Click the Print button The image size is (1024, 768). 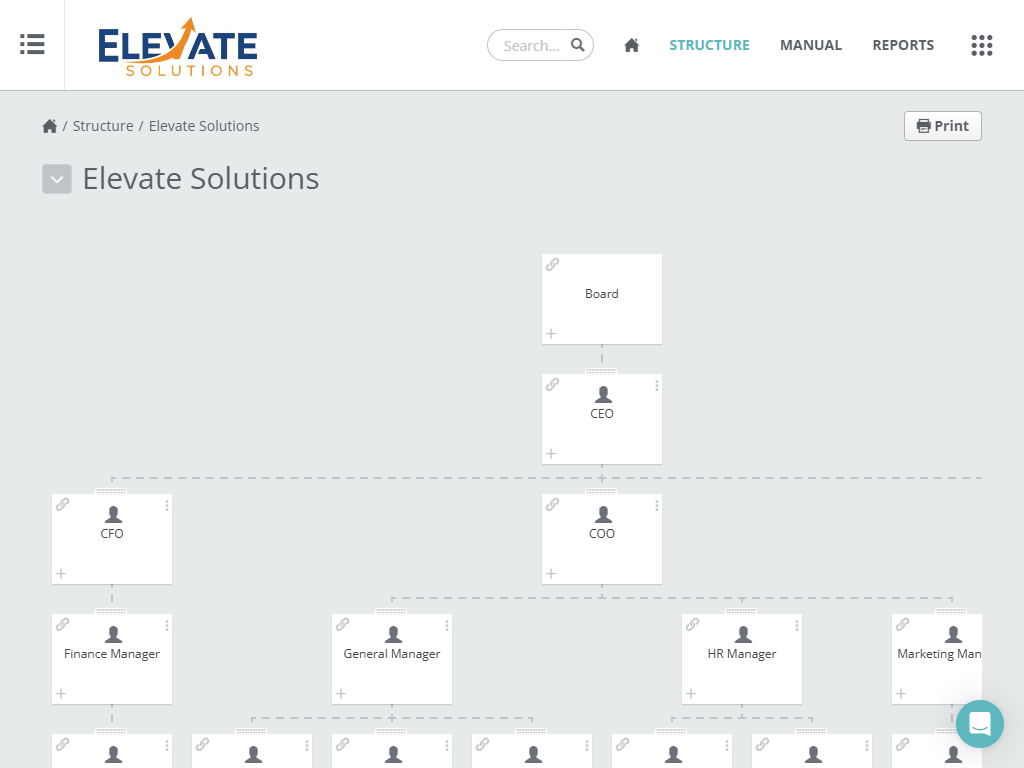942,126
